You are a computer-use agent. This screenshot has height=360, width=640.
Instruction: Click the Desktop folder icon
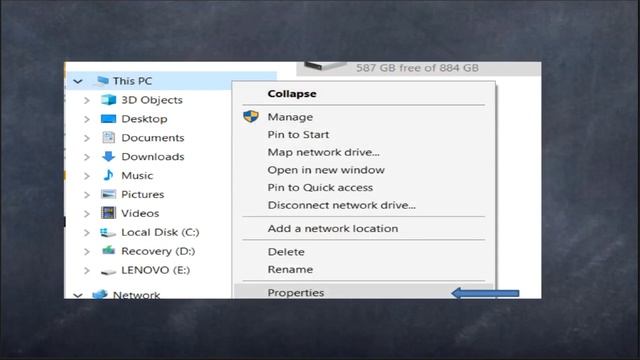click(x=108, y=119)
